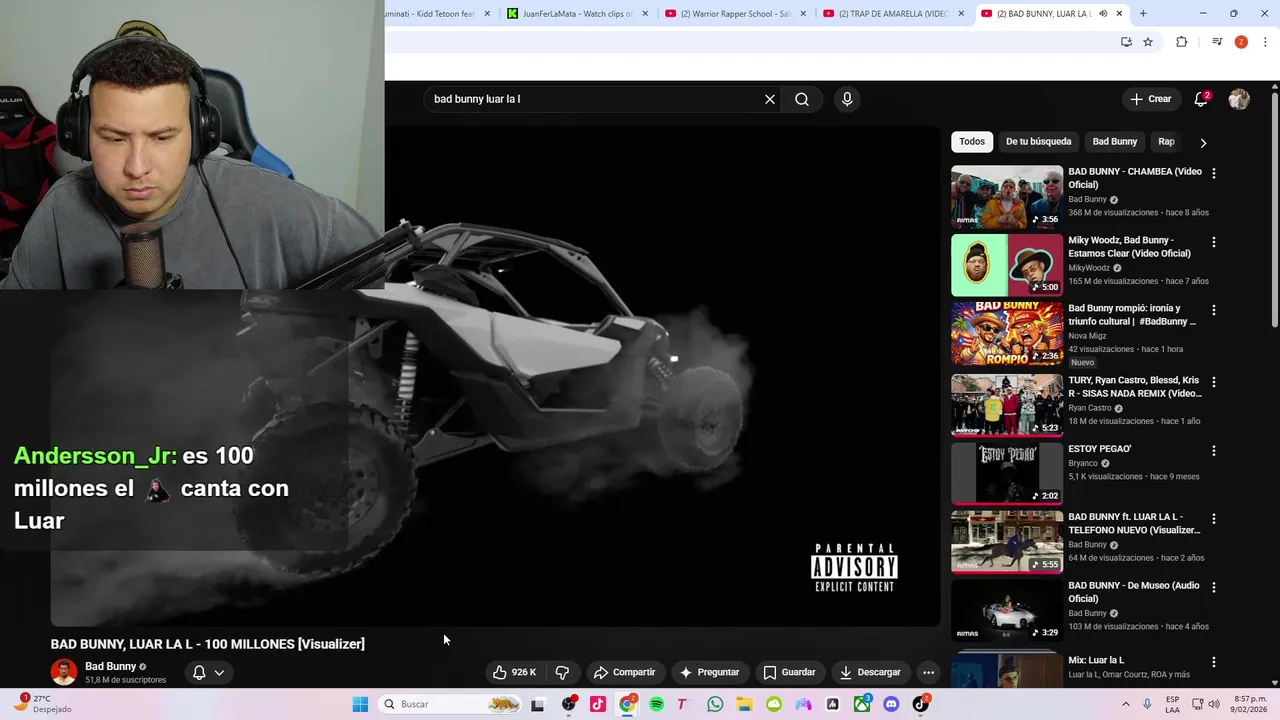The width and height of the screenshot is (1280, 720).
Task: Open Spotify from taskbar
Action: pyautogui.click(x=657, y=704)
